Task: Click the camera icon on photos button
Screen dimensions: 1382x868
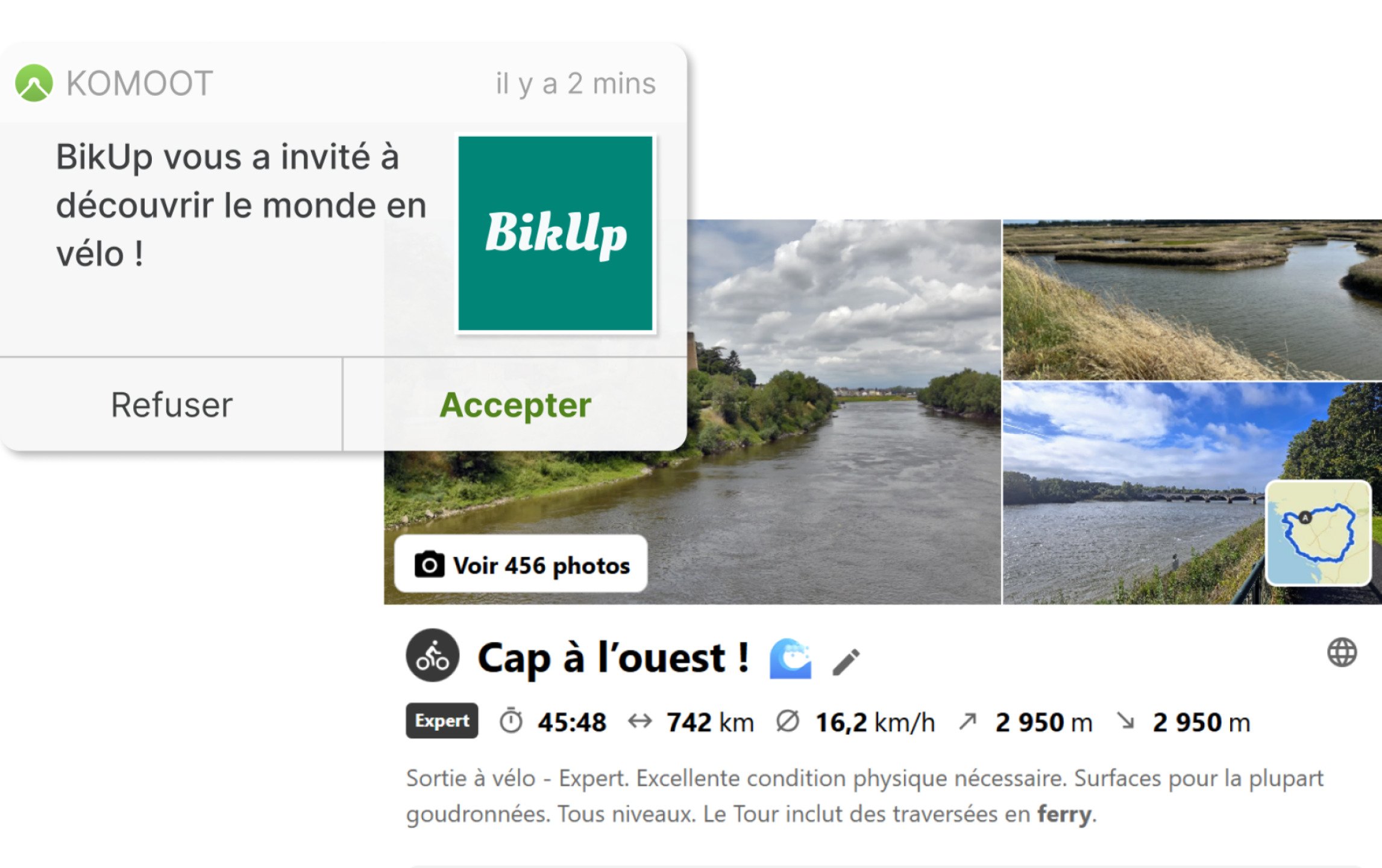Action: click(x=429, y=565)
